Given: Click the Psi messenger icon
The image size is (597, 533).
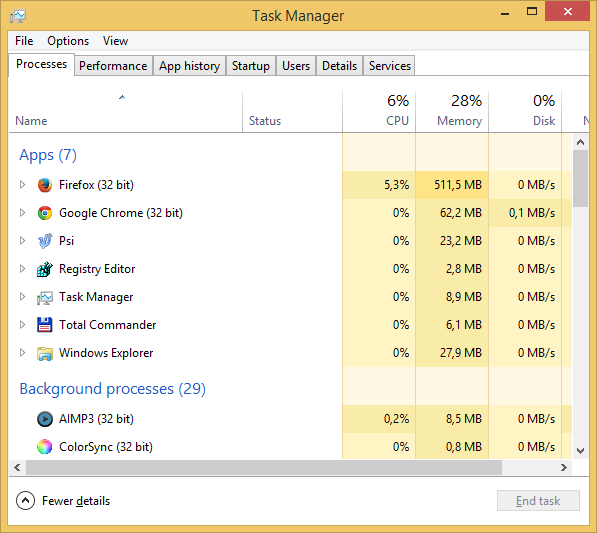Looking at the screenshot, I should point(45,241).
